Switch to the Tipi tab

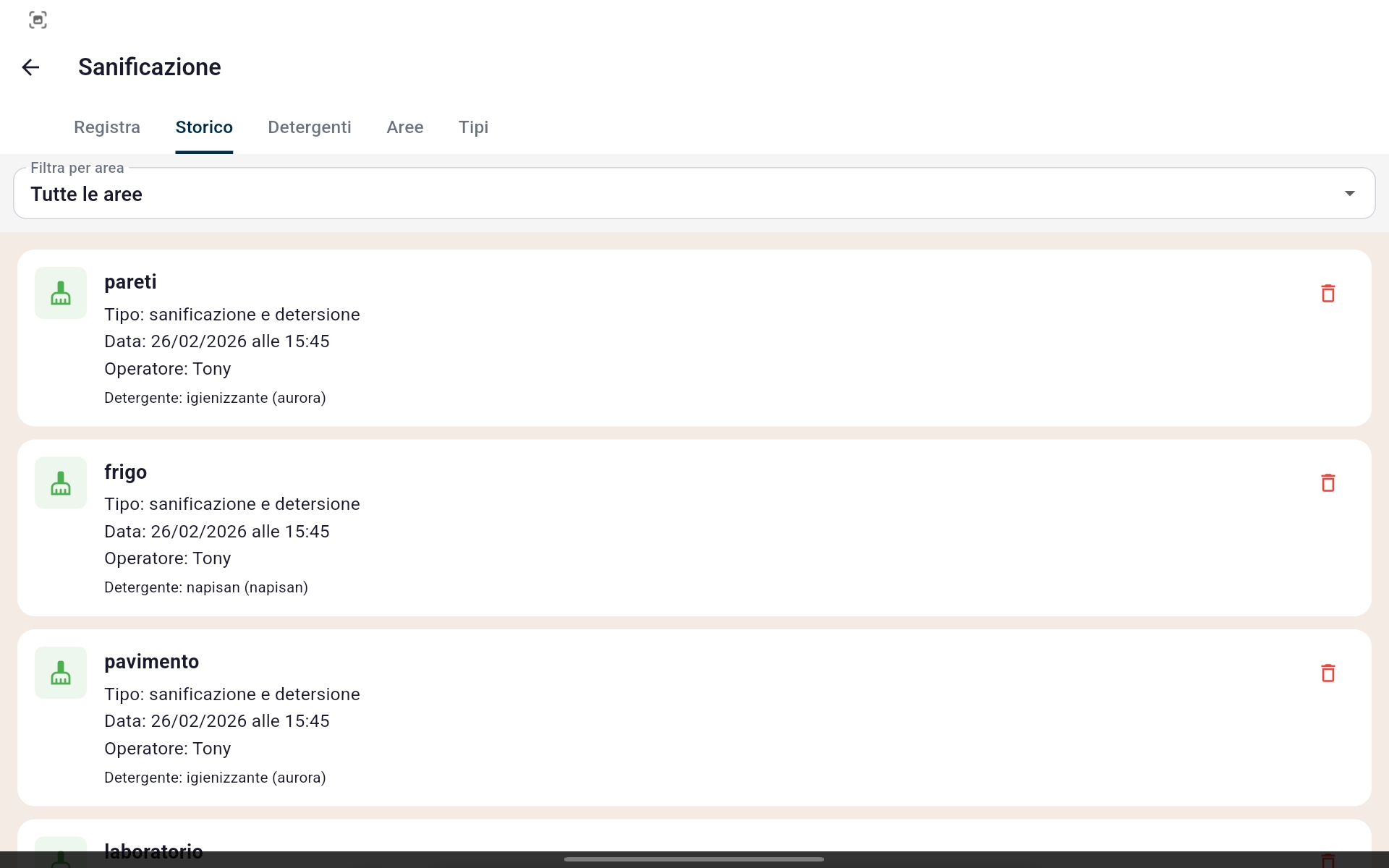(473, 127)
